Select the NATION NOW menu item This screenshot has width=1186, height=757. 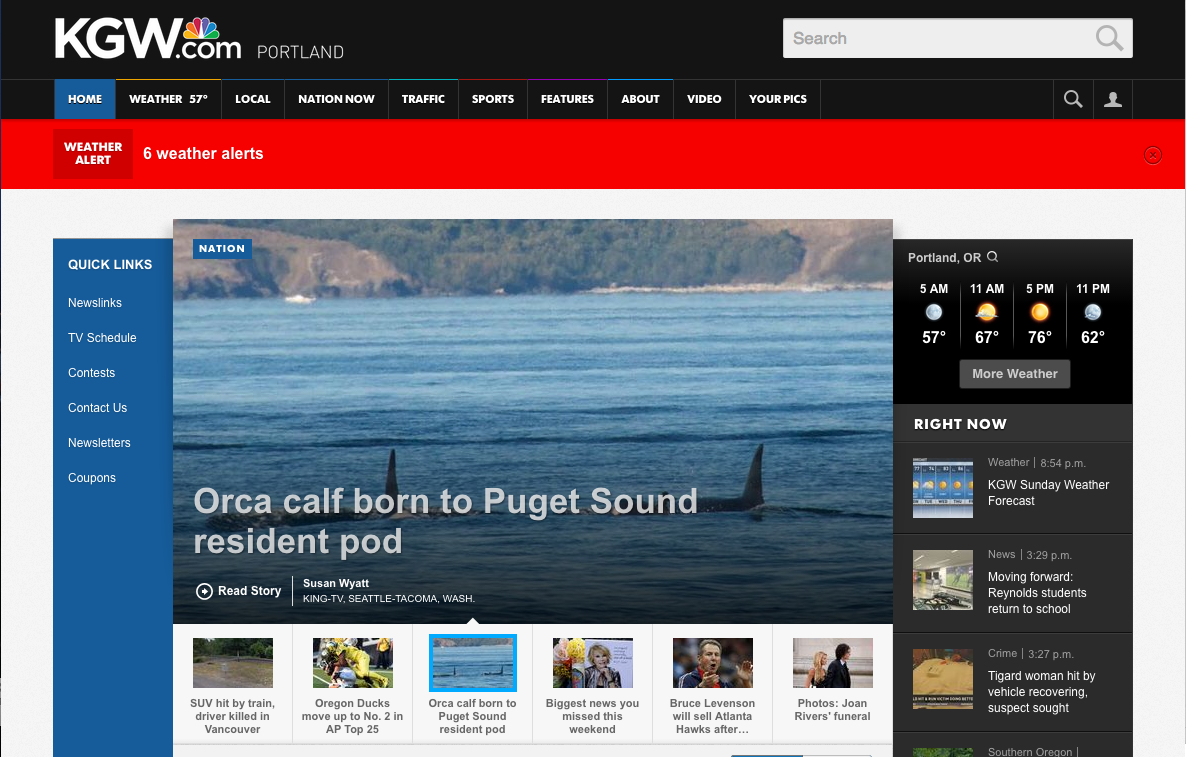click(x=336, y=99)
